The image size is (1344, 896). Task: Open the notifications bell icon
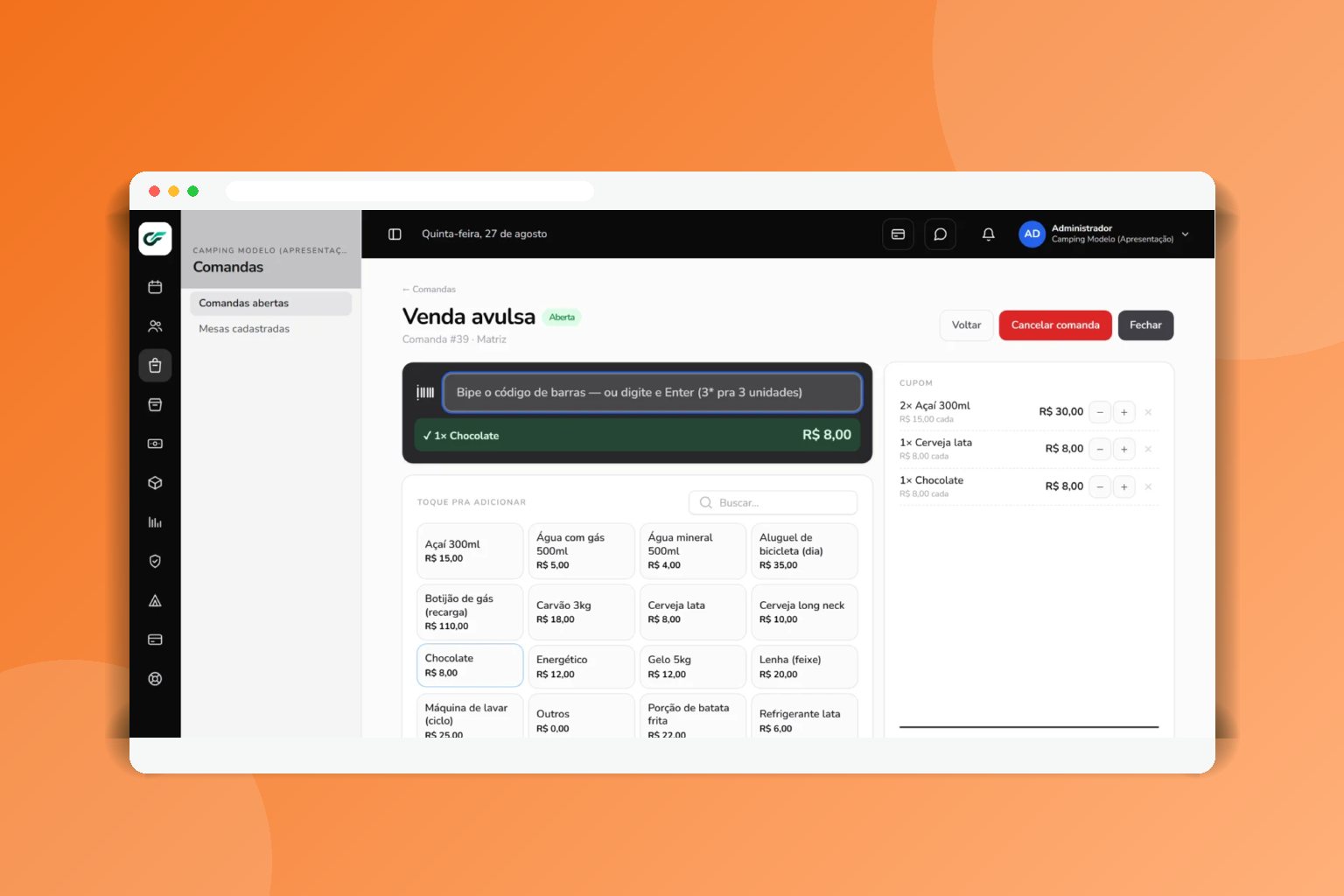pyautogui.click(x=988, y=234)
